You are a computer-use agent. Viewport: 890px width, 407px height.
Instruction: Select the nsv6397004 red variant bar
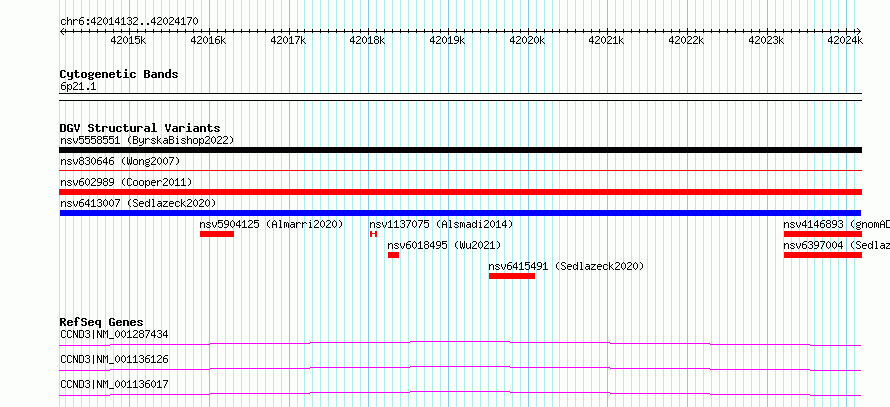point(823,255)
